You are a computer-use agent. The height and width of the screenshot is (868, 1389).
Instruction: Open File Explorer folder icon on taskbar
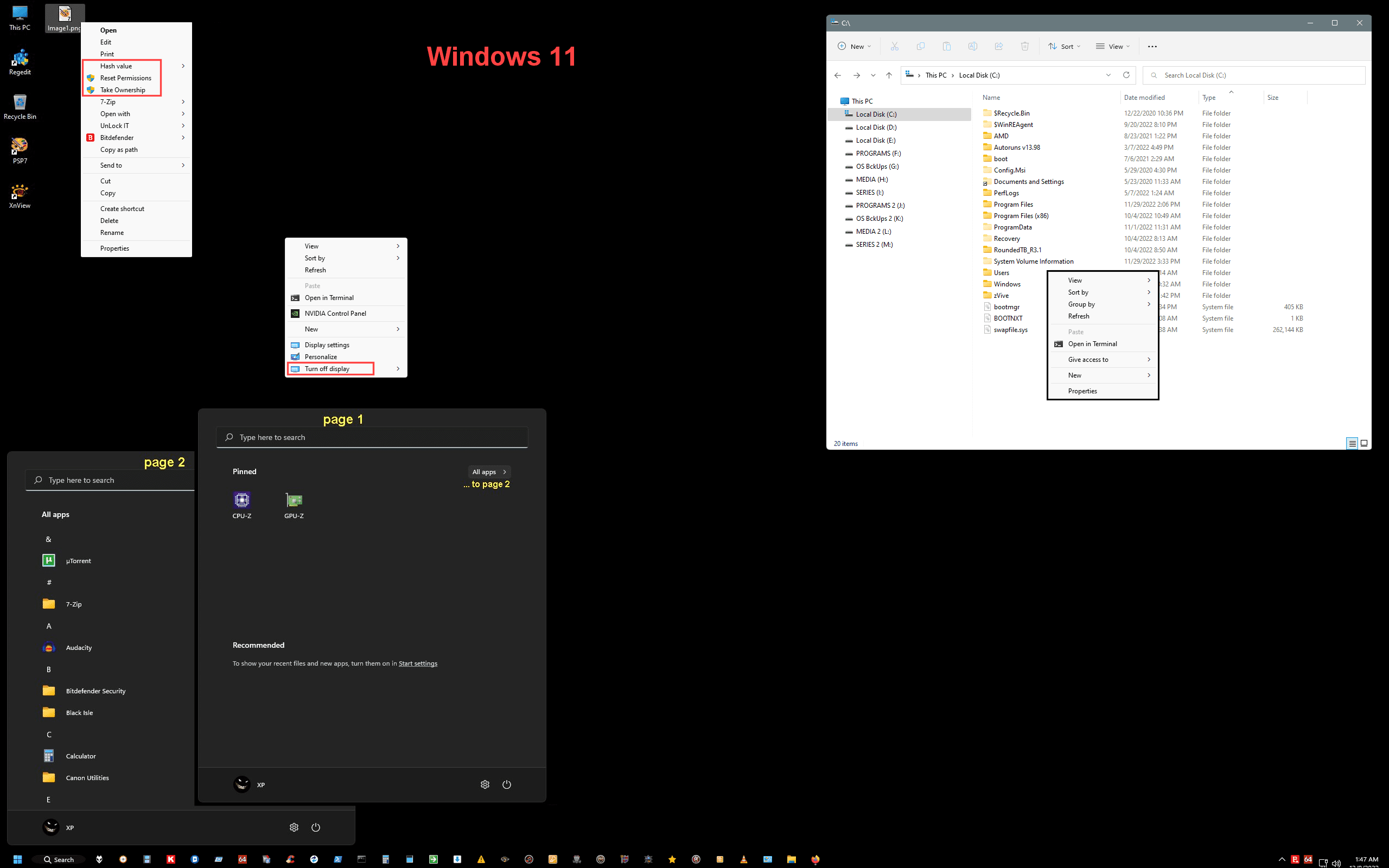click(x=792, y=859)
